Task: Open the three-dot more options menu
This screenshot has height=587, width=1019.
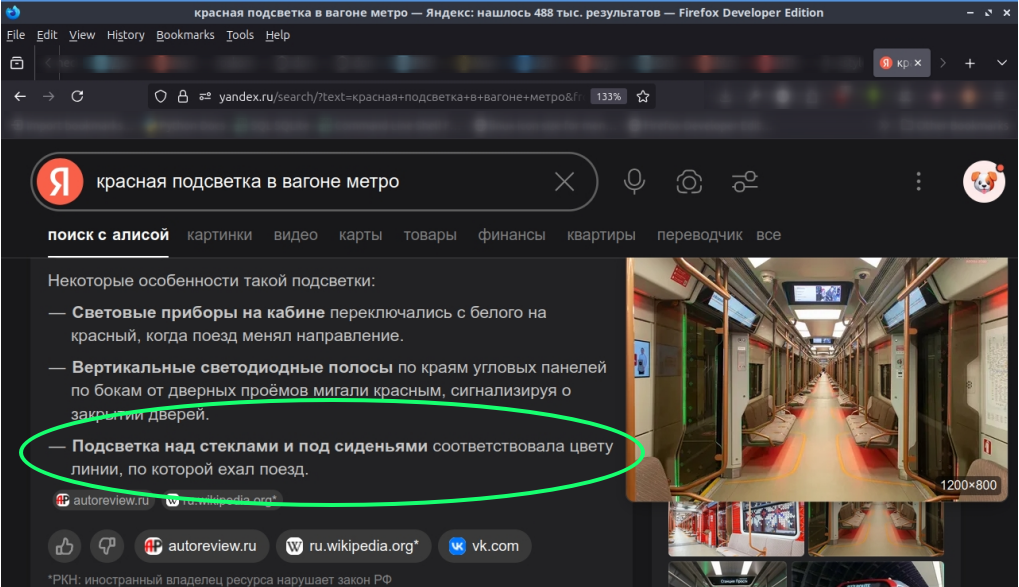Action: (918, 181)
